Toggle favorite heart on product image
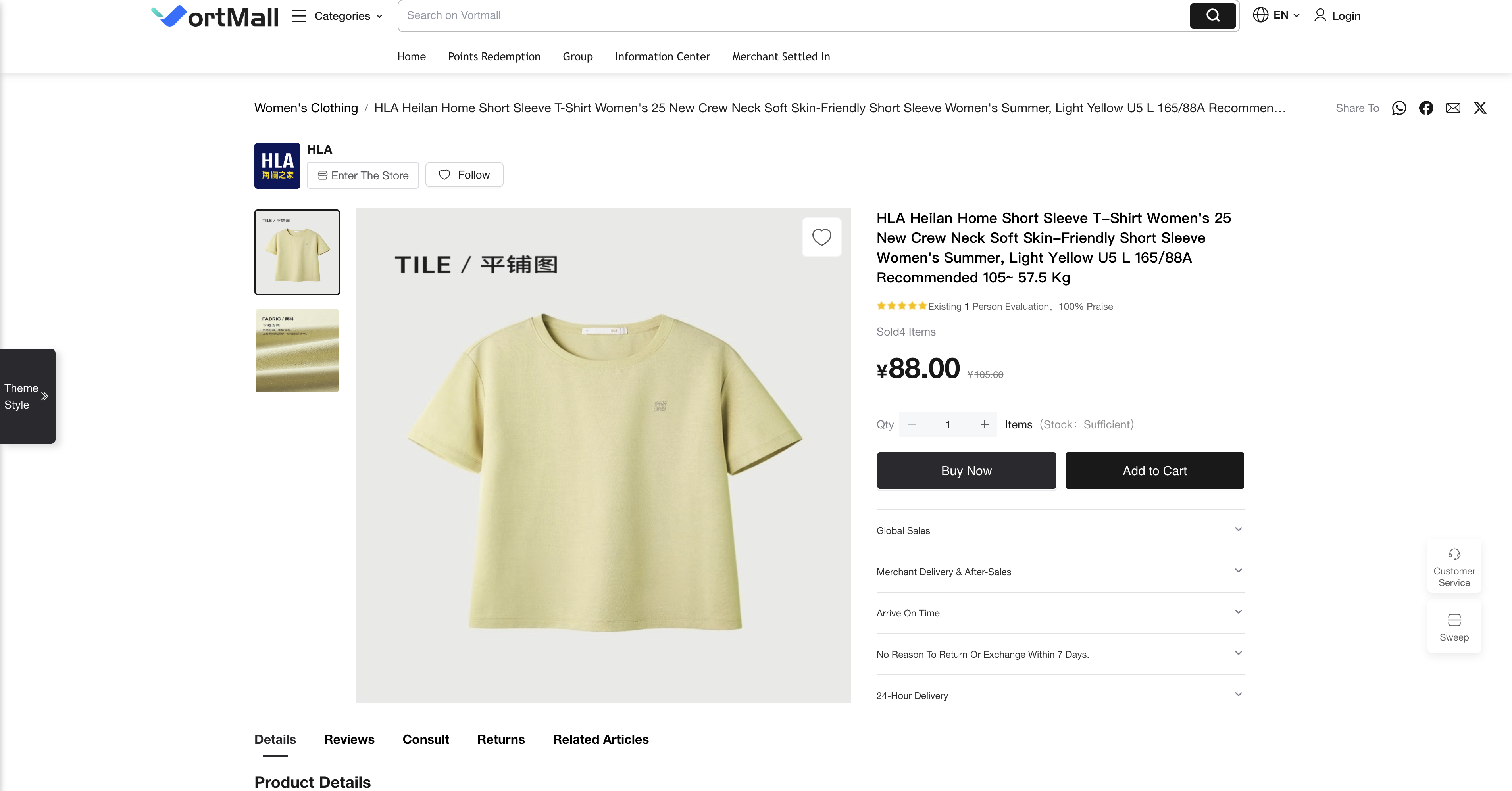 [821, 237]
